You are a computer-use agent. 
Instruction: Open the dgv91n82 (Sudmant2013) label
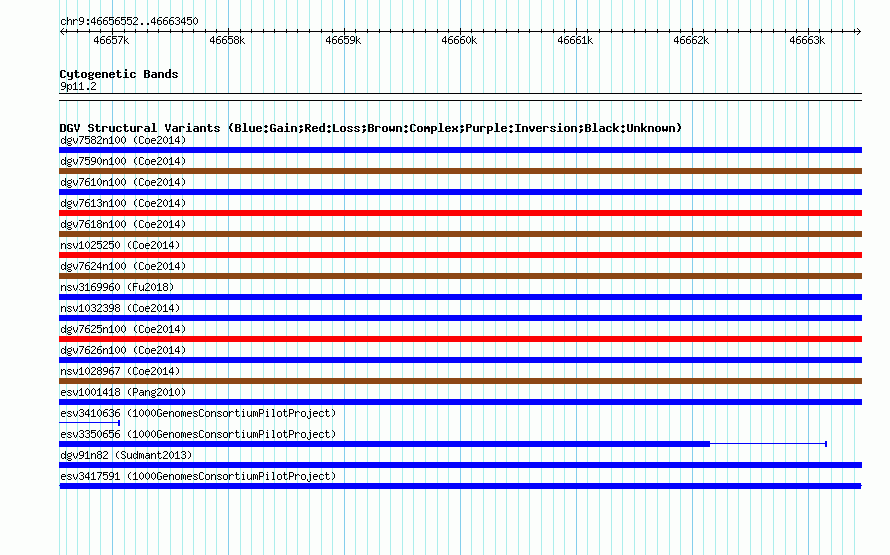pos(125,455)
